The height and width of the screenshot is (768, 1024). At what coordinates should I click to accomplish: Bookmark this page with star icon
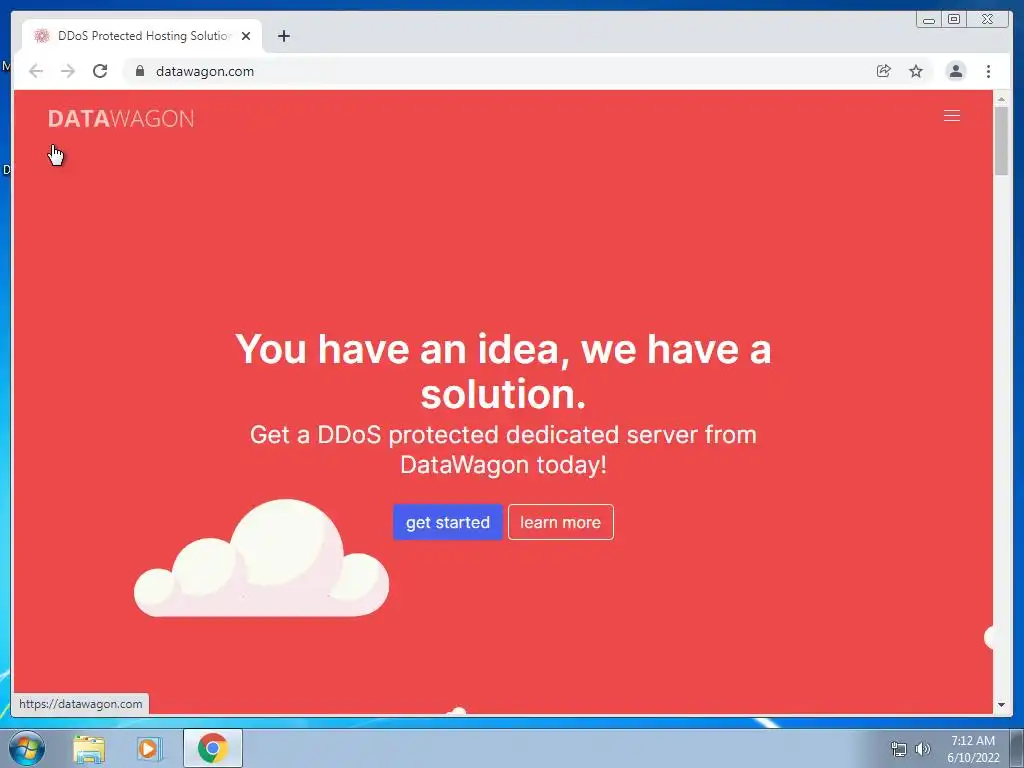pos(916,71)
